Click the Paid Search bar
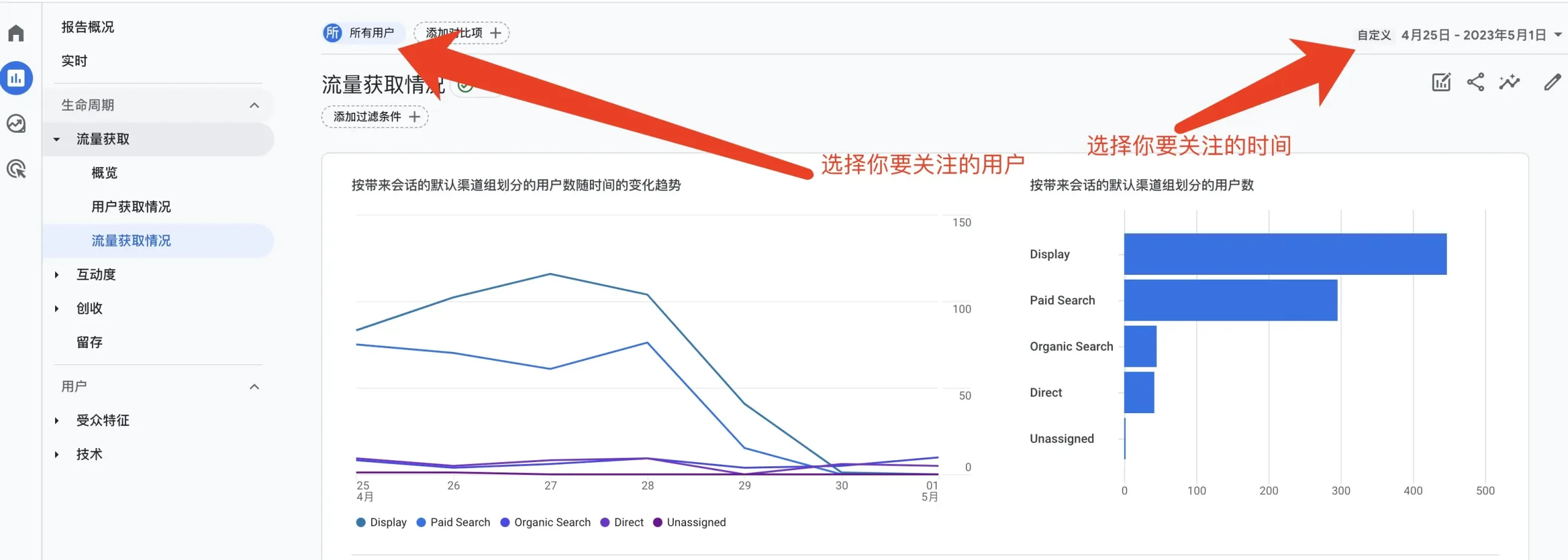This screenshot has height=560, width=1568. [1231, 301]
